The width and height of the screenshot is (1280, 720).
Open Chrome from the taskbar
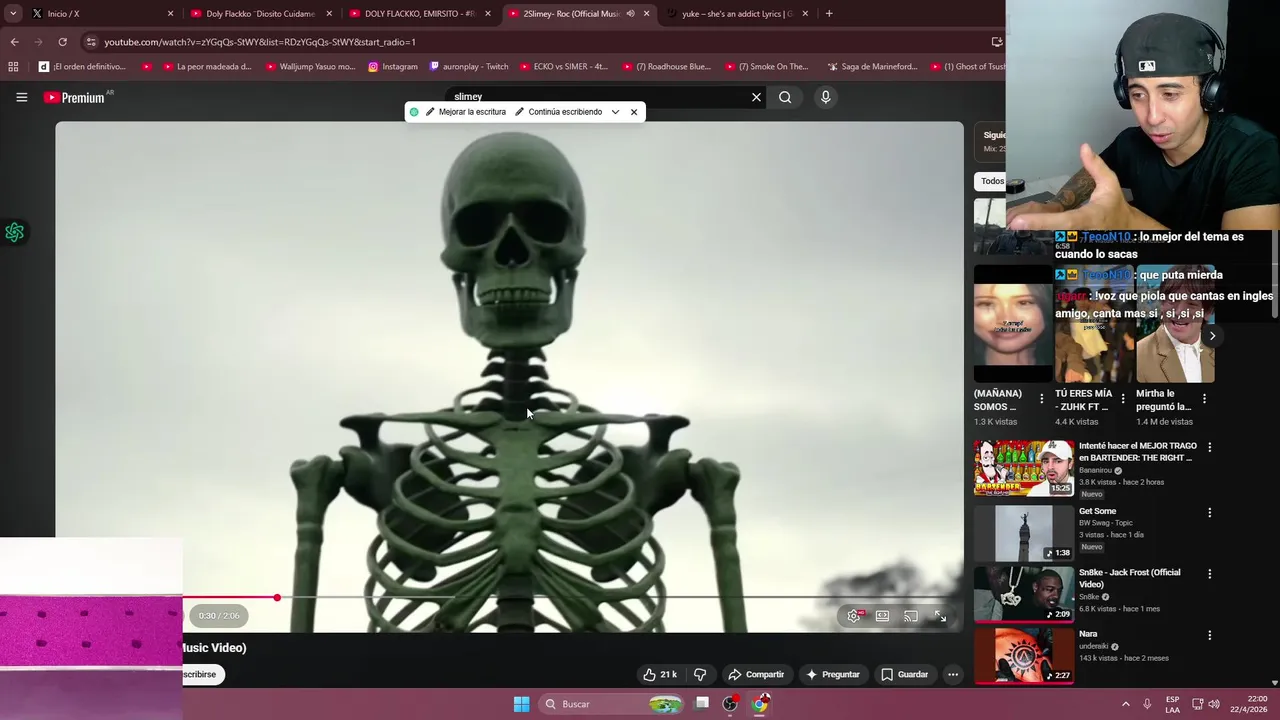point(760,704)
